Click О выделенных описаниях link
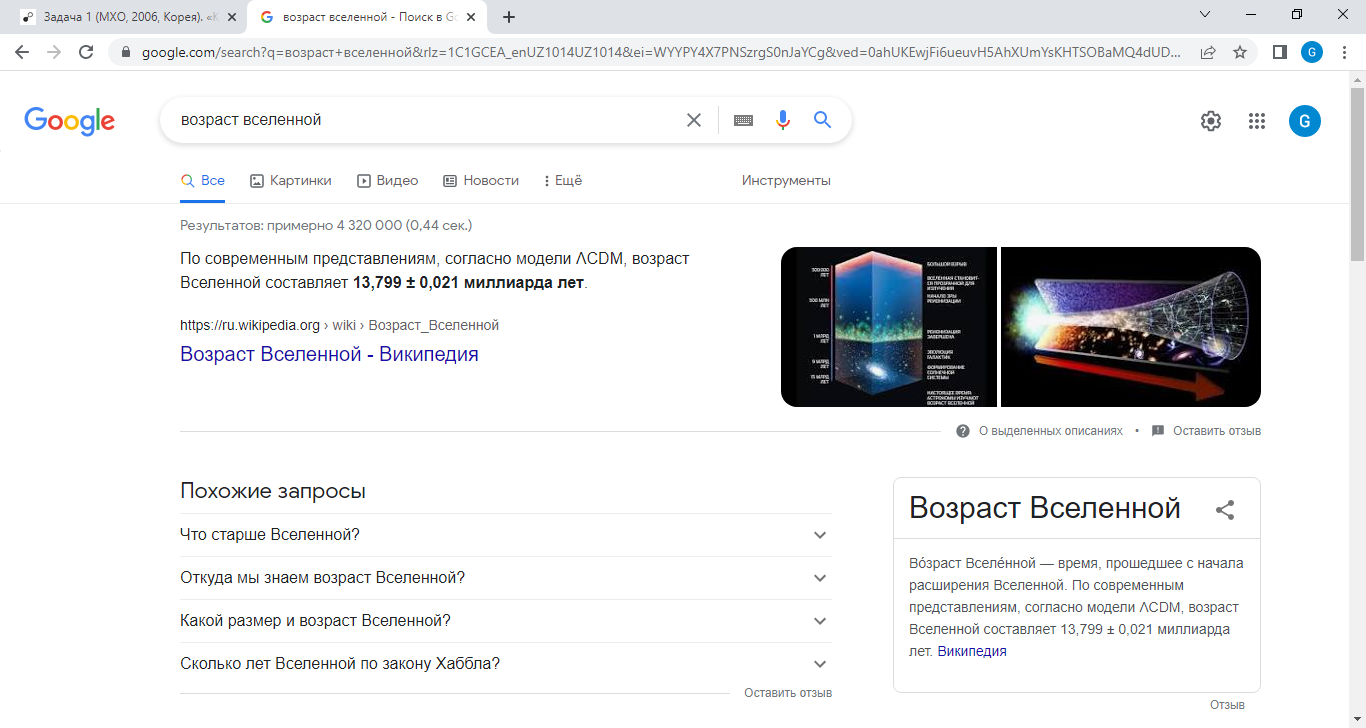The height and width of the screenshot is (728, 1366). (x=1050, y=431)
